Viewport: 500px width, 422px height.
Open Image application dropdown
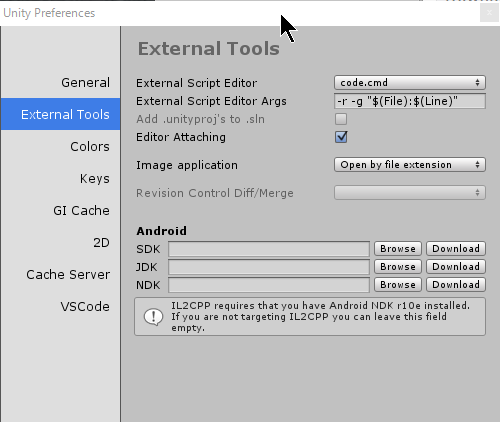click(410, 165)
